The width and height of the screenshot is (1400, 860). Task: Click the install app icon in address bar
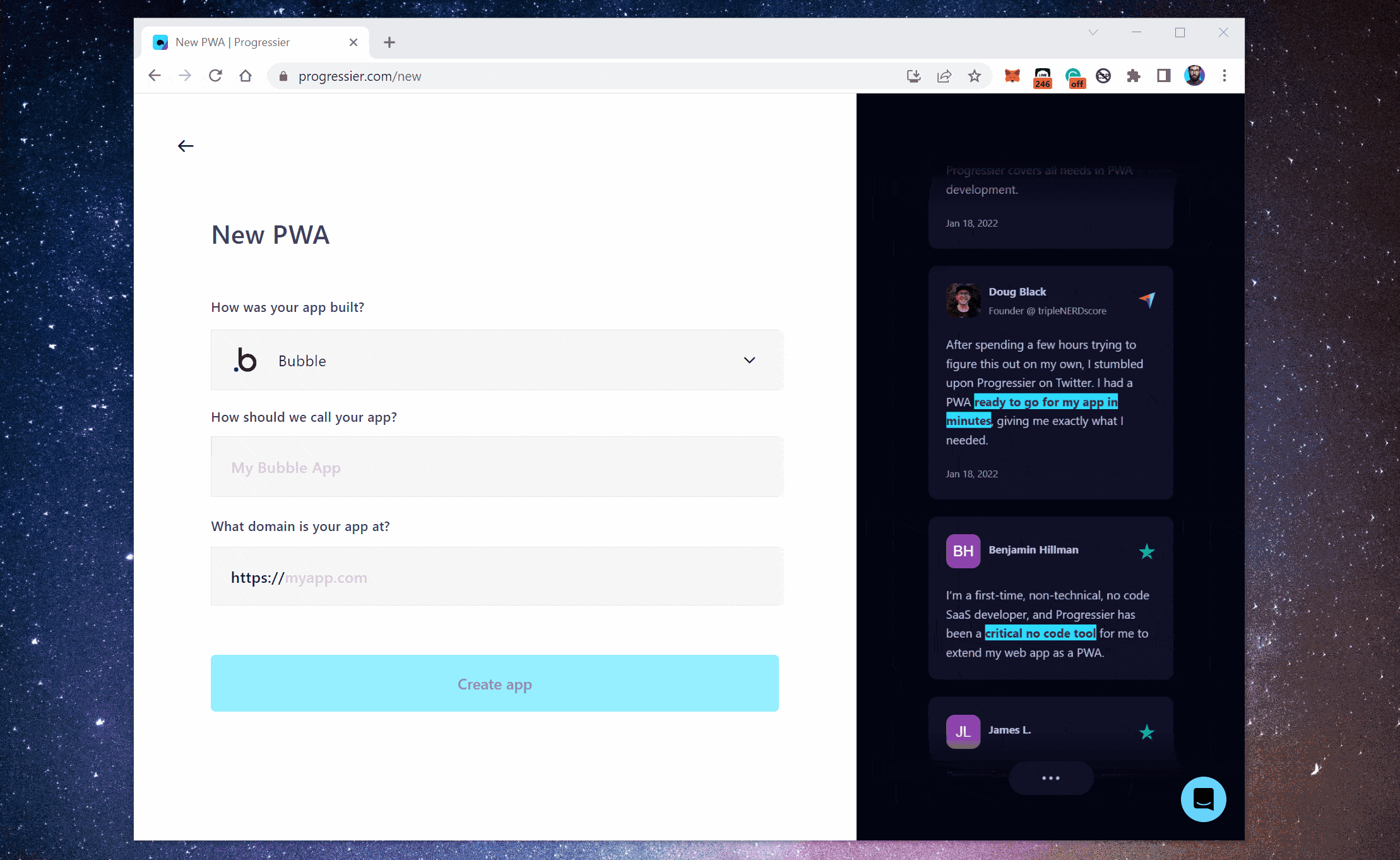(913, 76)
